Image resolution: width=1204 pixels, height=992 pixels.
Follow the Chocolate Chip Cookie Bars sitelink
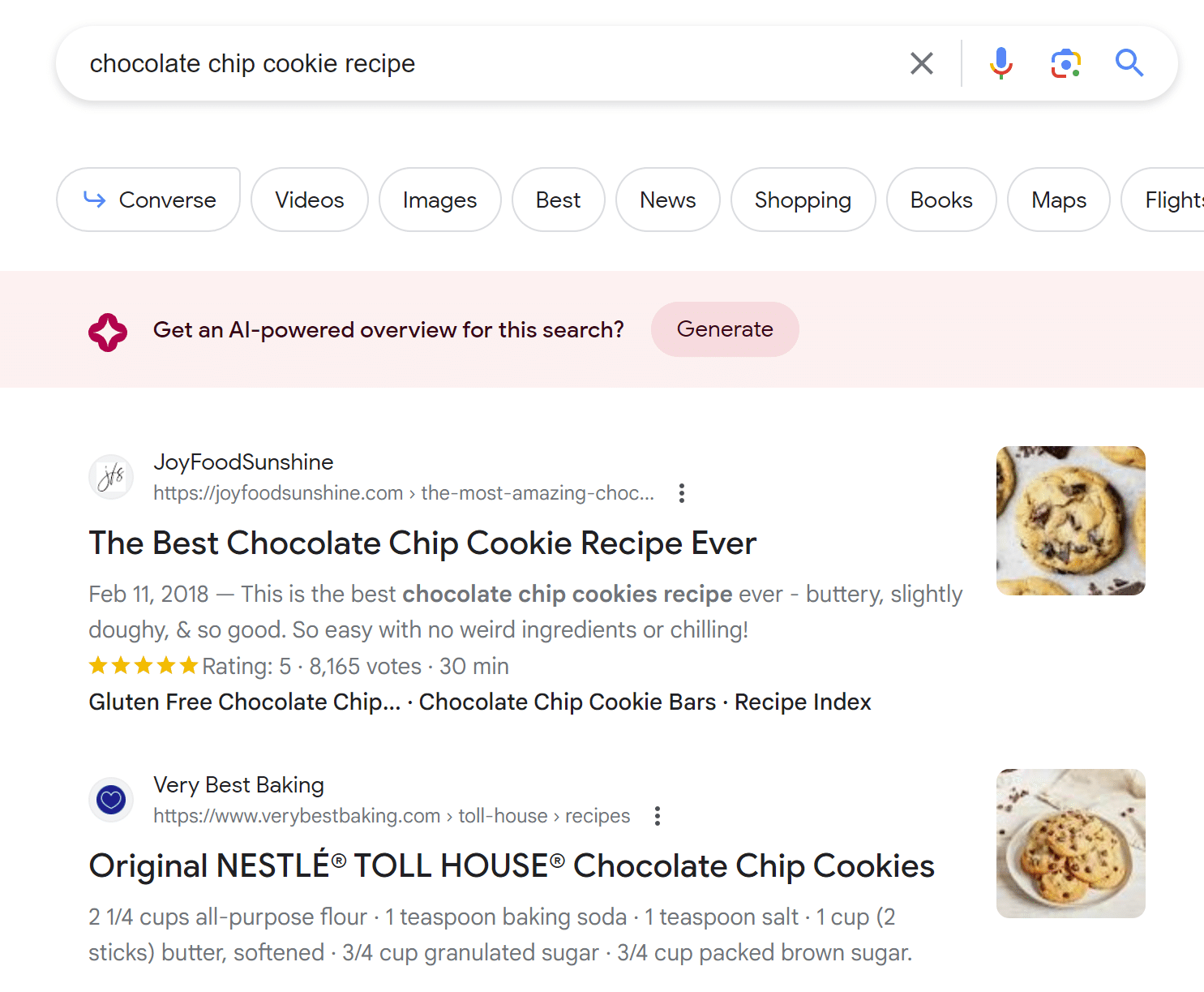(567, 702)
